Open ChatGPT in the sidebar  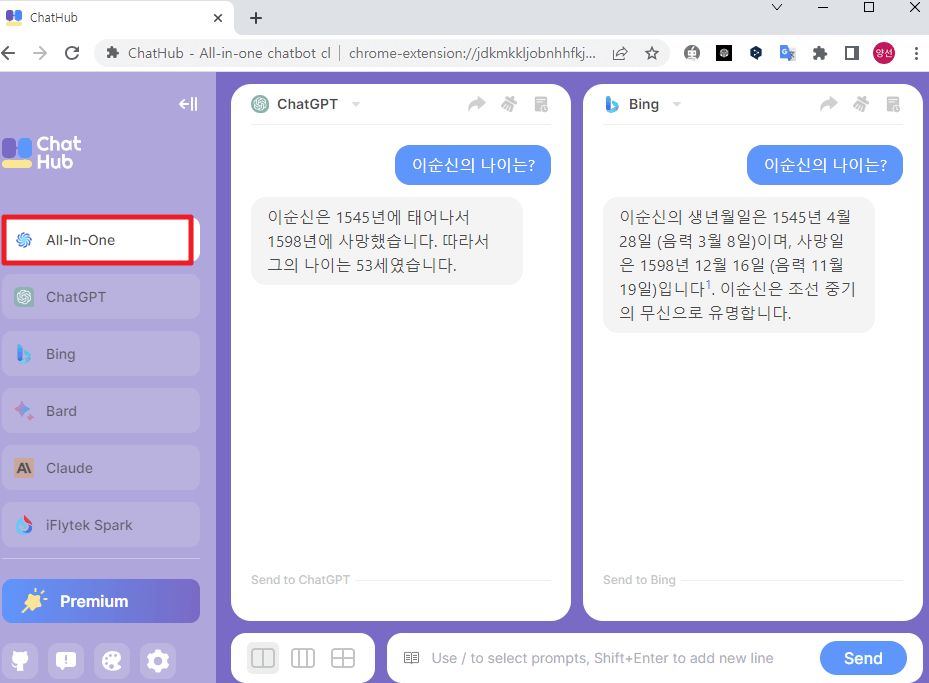pos(101,297)
